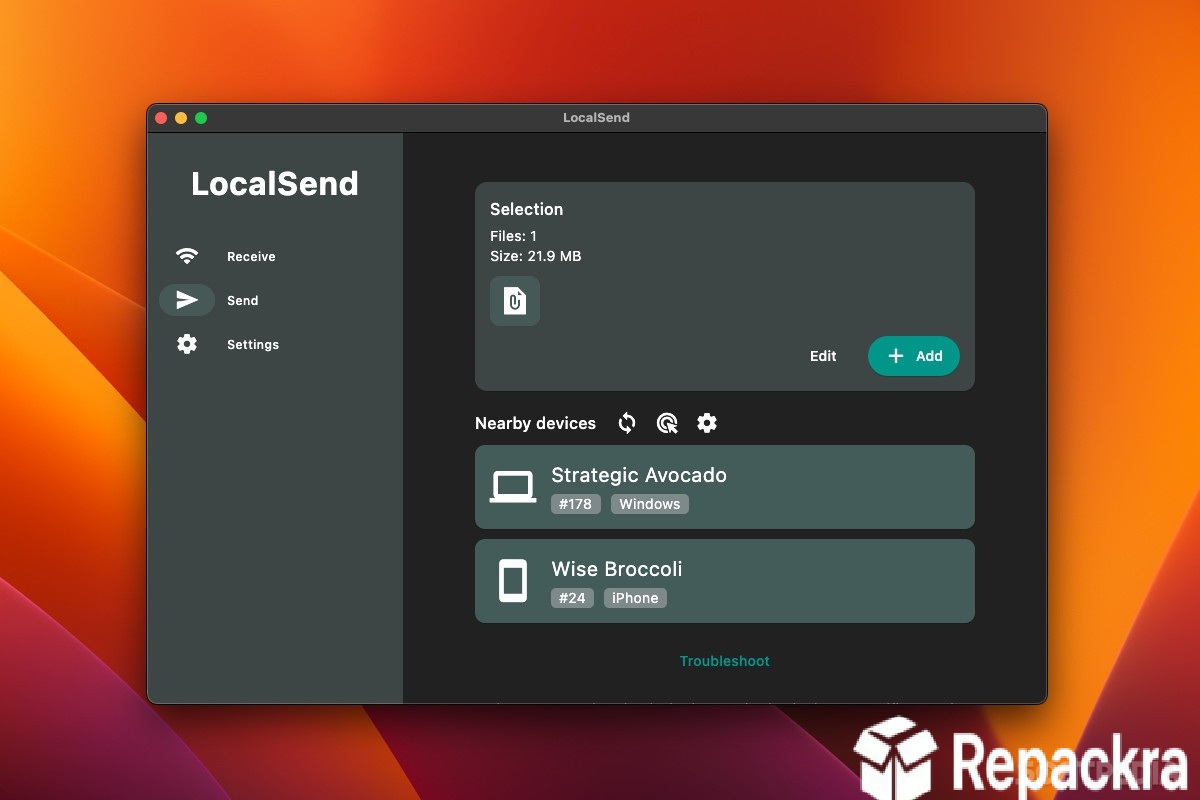This screenshot has height=800, width=1200.
Task: Click the 'Nearby devices' label
Action: click(x=535, y=423)
